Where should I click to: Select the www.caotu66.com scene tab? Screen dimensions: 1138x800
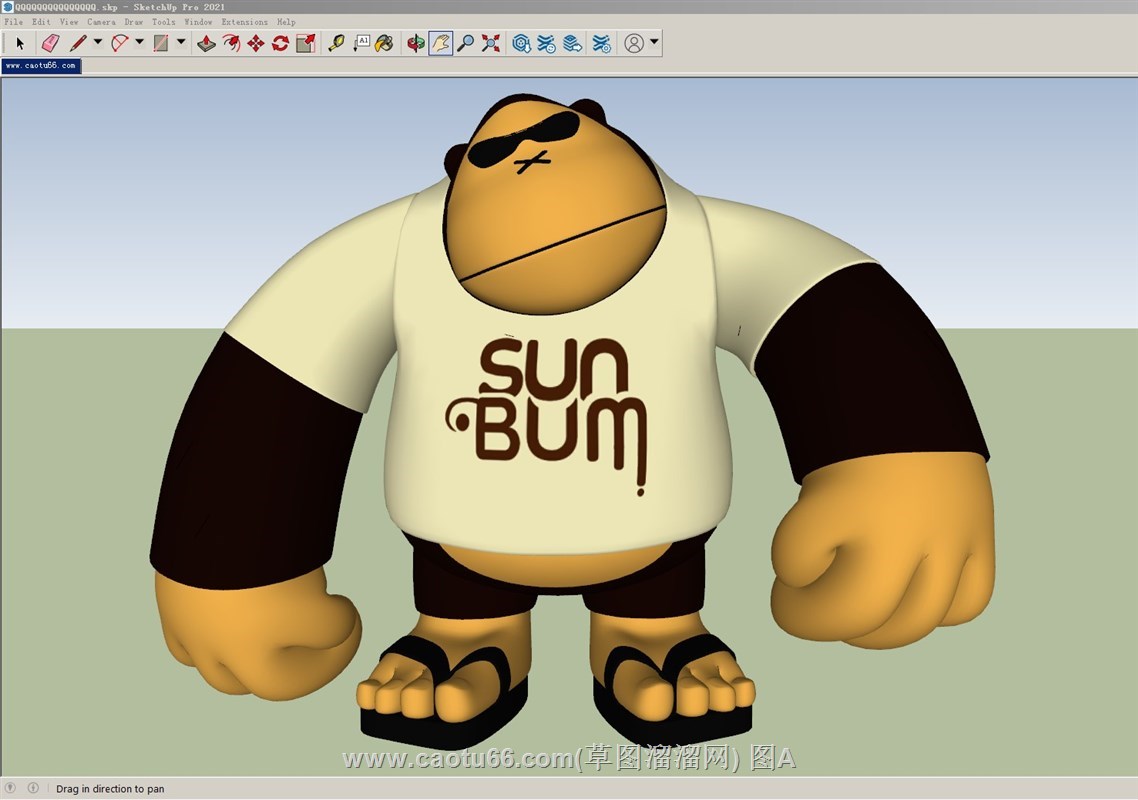pyautogui.click(x=41, y=66)
